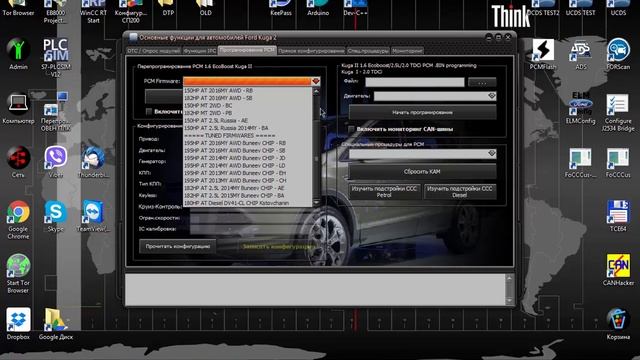Launch the CANHacker desktop icon
The image size is (640, 360).
(x=618, y=269)
